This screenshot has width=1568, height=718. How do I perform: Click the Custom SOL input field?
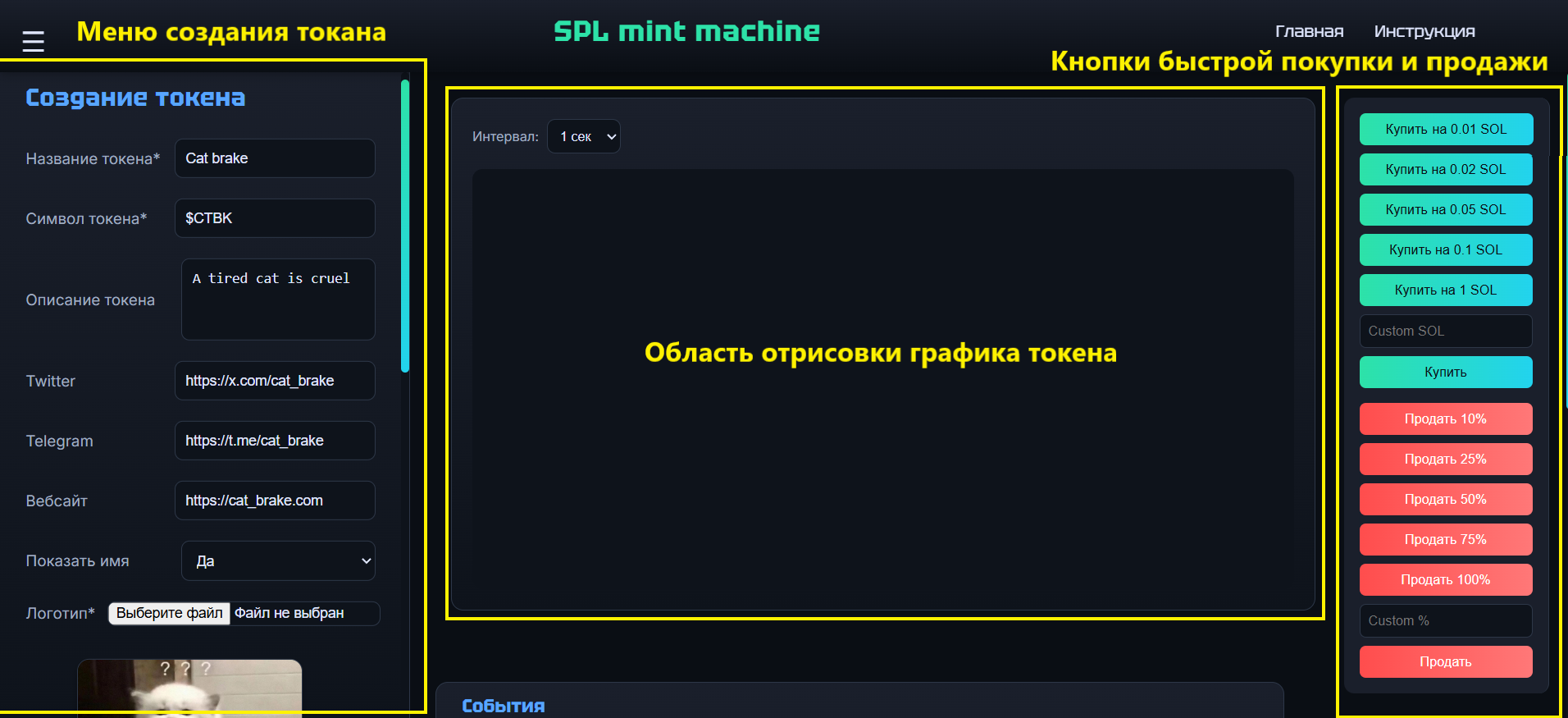coord(1445,332)
